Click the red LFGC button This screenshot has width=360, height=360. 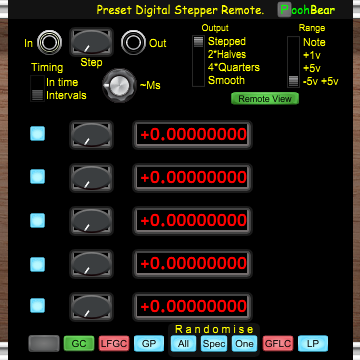(x=114, y=344)
